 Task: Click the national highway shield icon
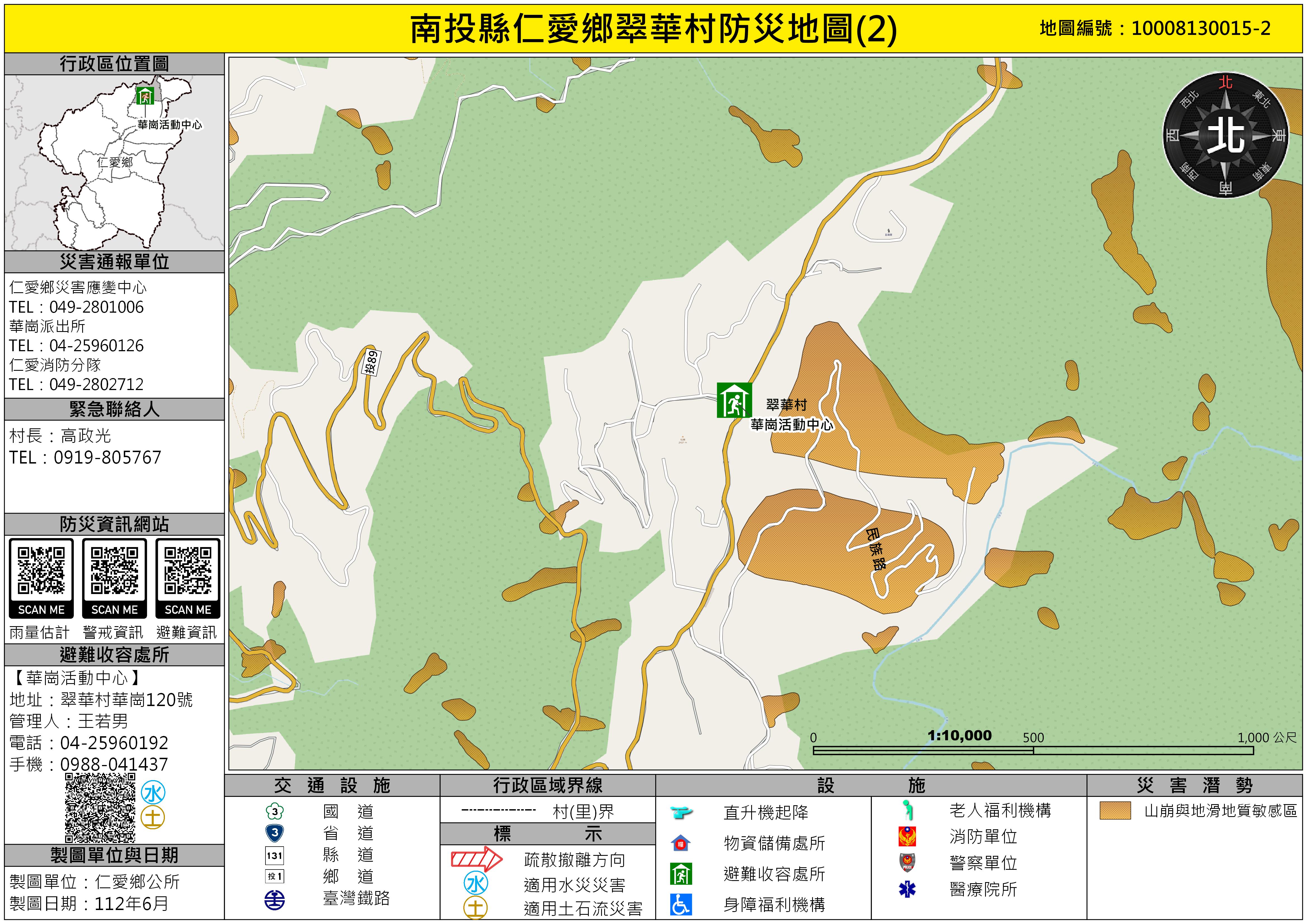pyautogui.click(x=275, y=811)
